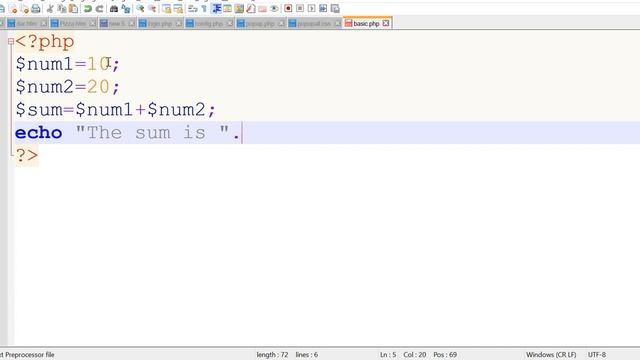Close the new 5 tab
640x360 pixels.
131,24
